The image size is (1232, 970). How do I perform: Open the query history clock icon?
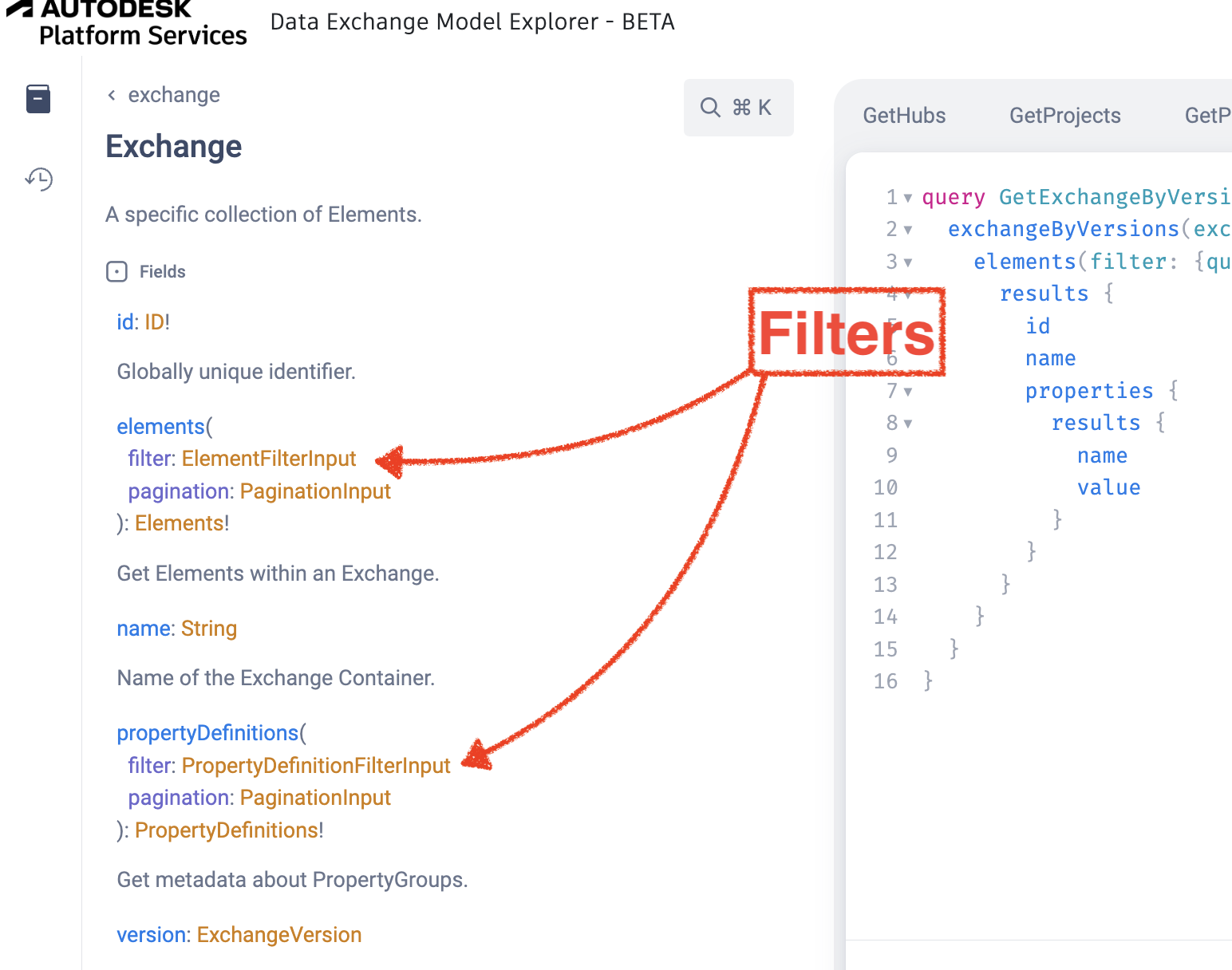pyautogui.click(x=38, y=179)
